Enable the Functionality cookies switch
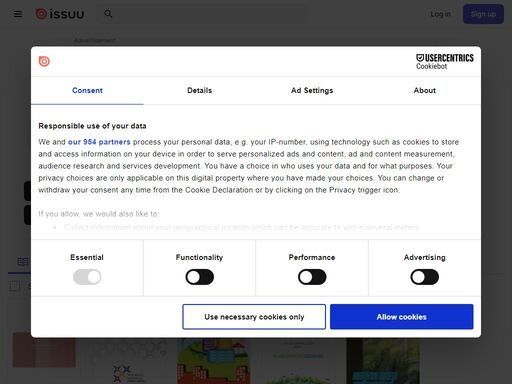 coord(200,277)
